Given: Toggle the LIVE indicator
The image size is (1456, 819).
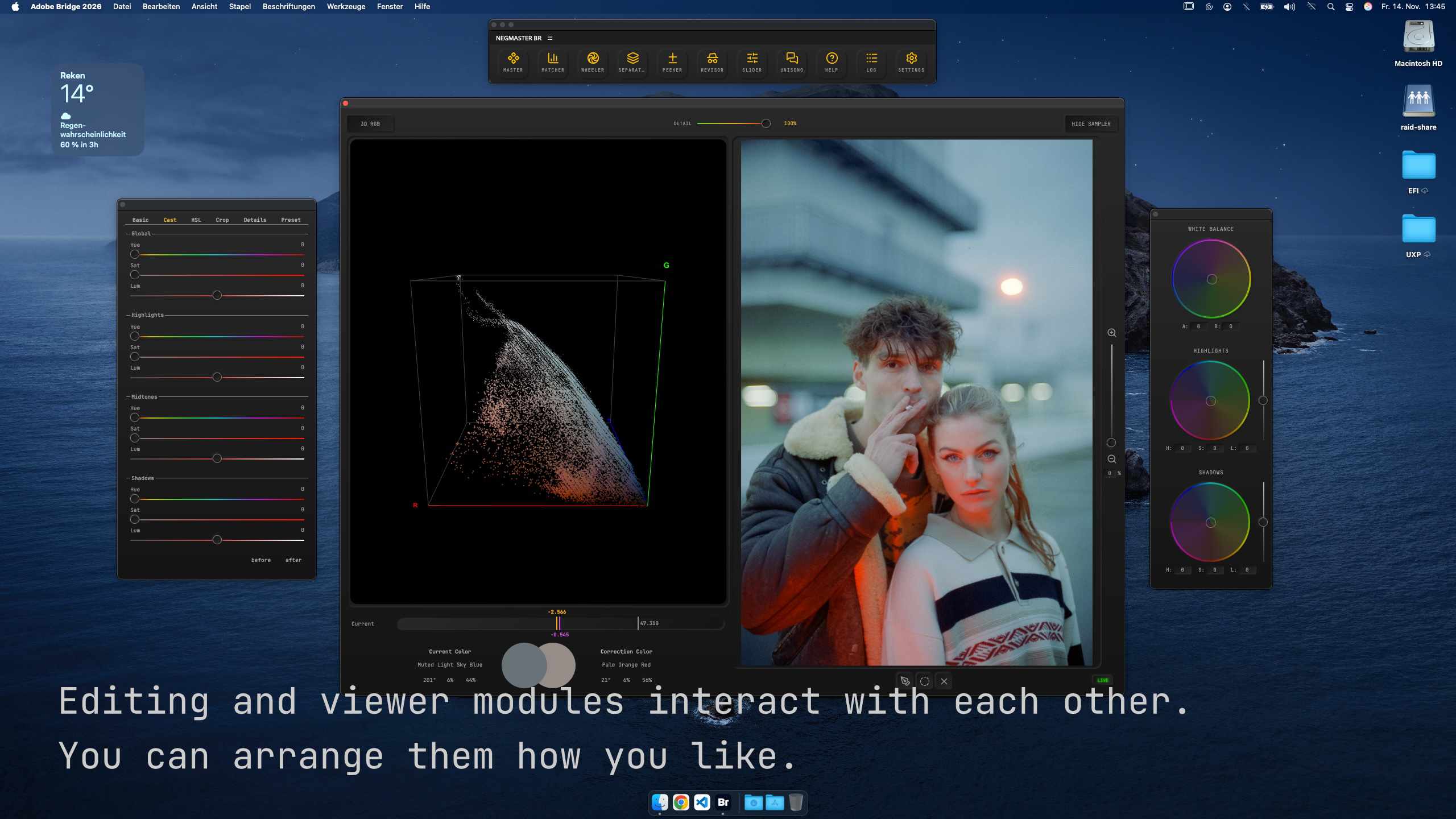Looking at the screenshot, I should [x=1102, y=680].
